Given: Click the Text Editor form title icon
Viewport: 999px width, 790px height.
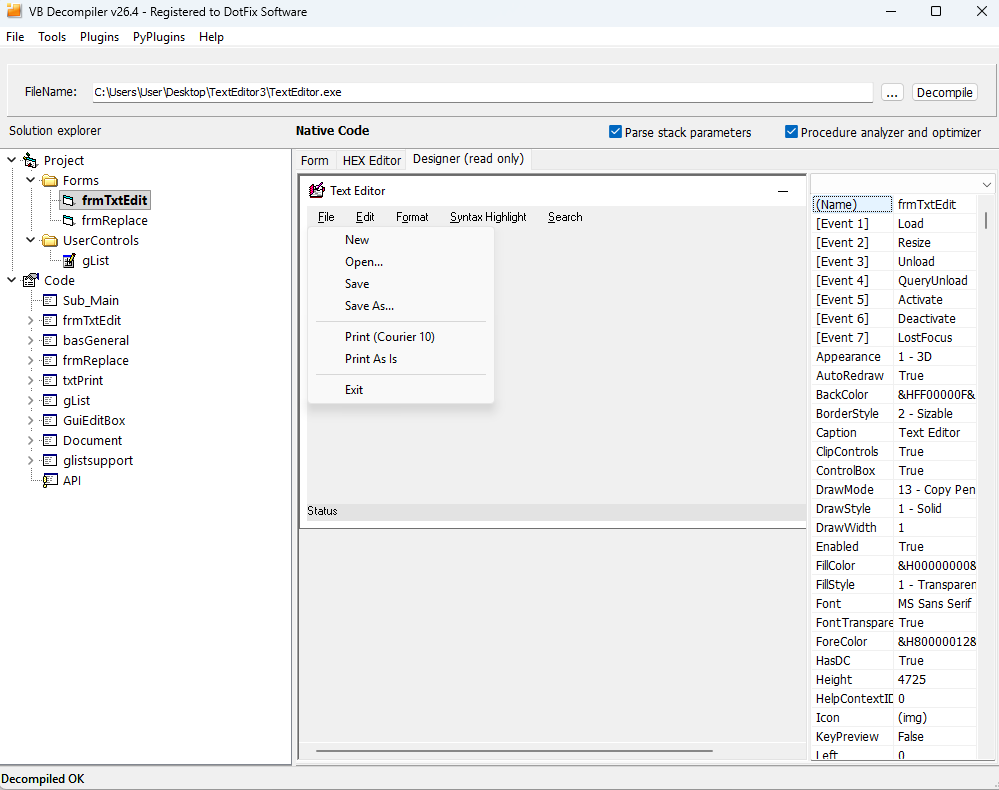Looking at the screenshot, I should (317, 190).
